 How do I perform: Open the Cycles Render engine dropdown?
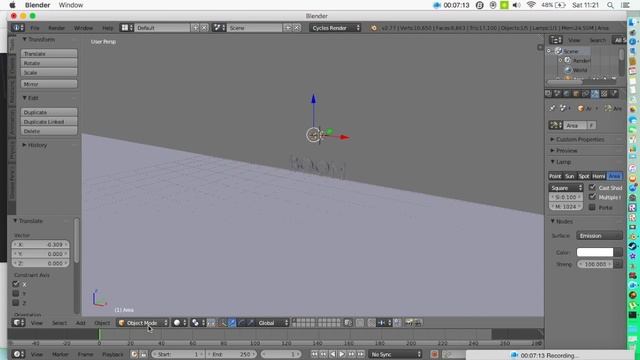335,28
